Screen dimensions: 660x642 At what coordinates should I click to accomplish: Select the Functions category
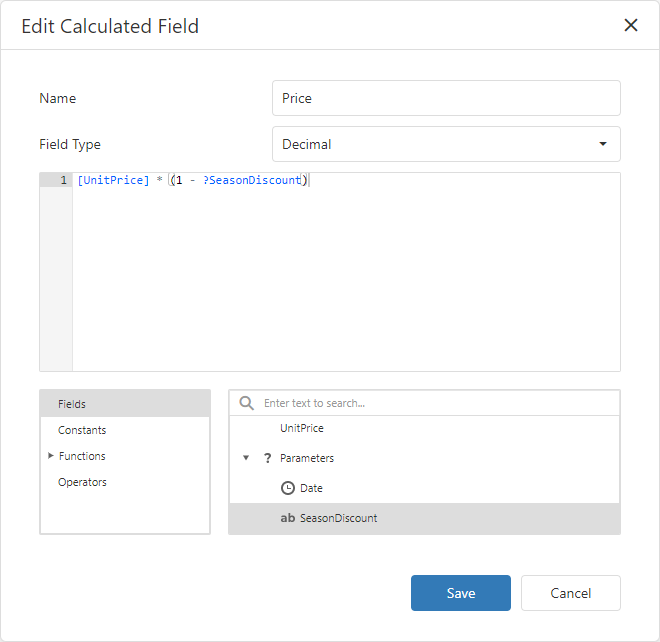pos(82,456)
